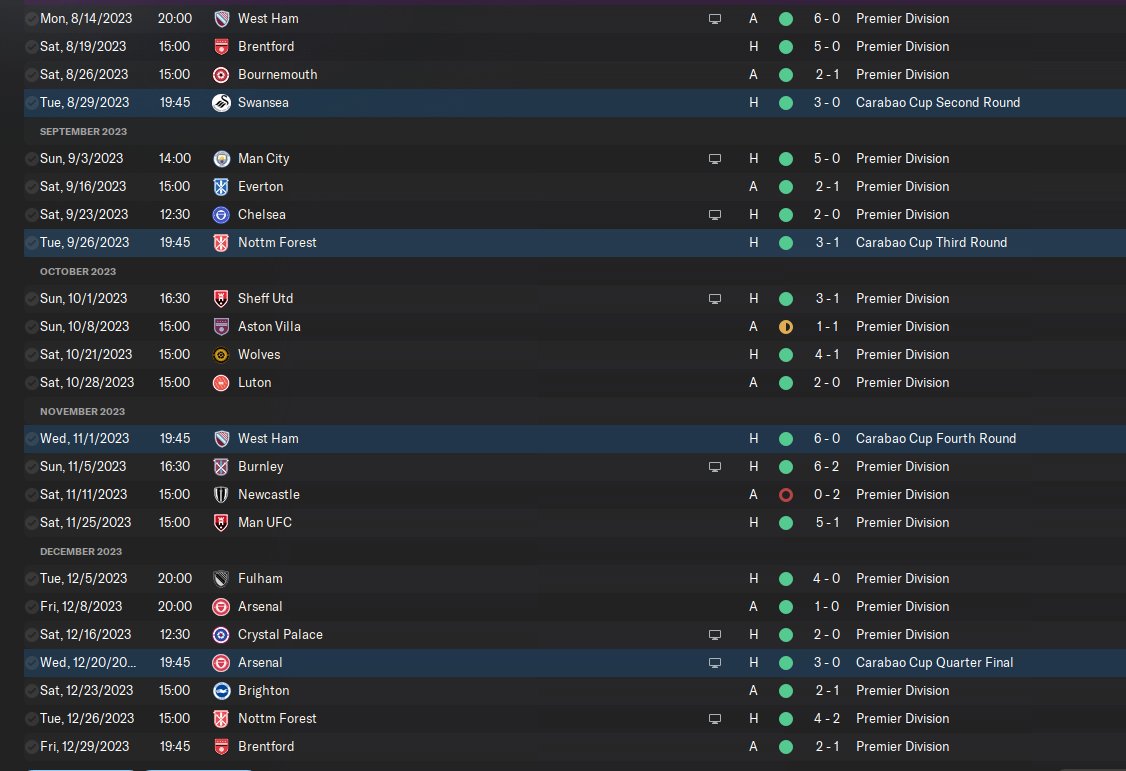Open the 6 - 0 Carabao Cup Fourth Round score

click(827, 439)
